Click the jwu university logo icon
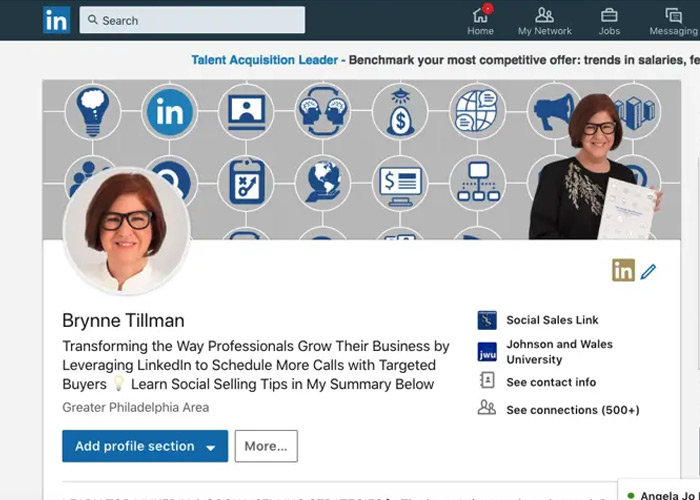Image resolution: width=700 pixels, height=500 pixels. point(487,352)
